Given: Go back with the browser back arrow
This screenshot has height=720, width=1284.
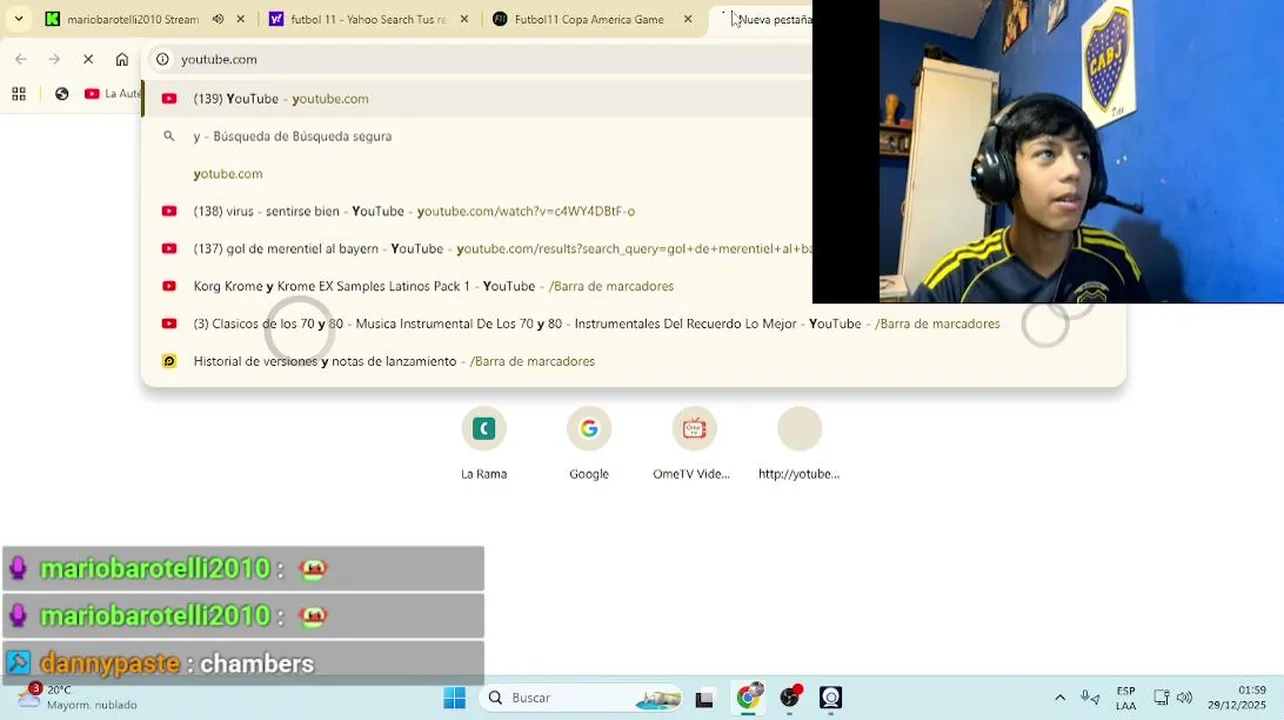Looking at the screenshot, I should pos(21,59).
